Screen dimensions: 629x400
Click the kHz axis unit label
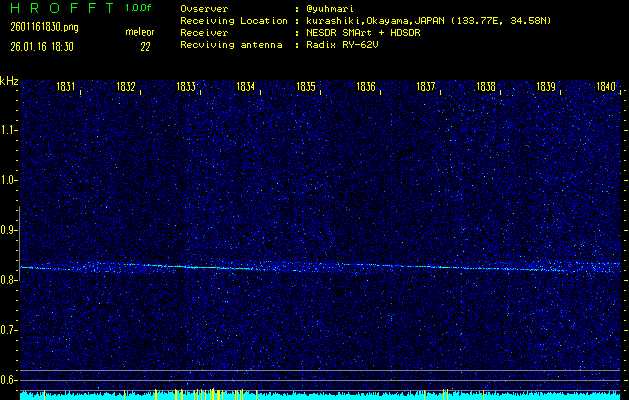[x=9, y=80]
